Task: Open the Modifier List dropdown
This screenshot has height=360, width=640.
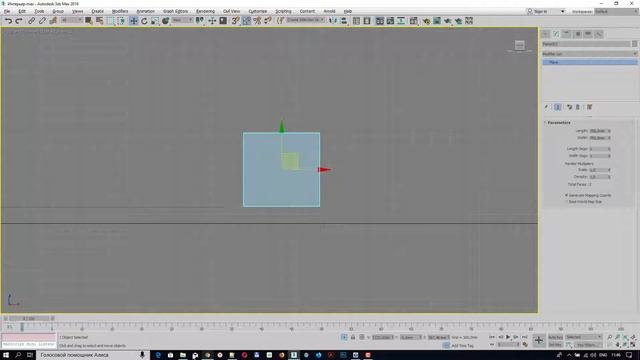Action: (x=590, y=54)
